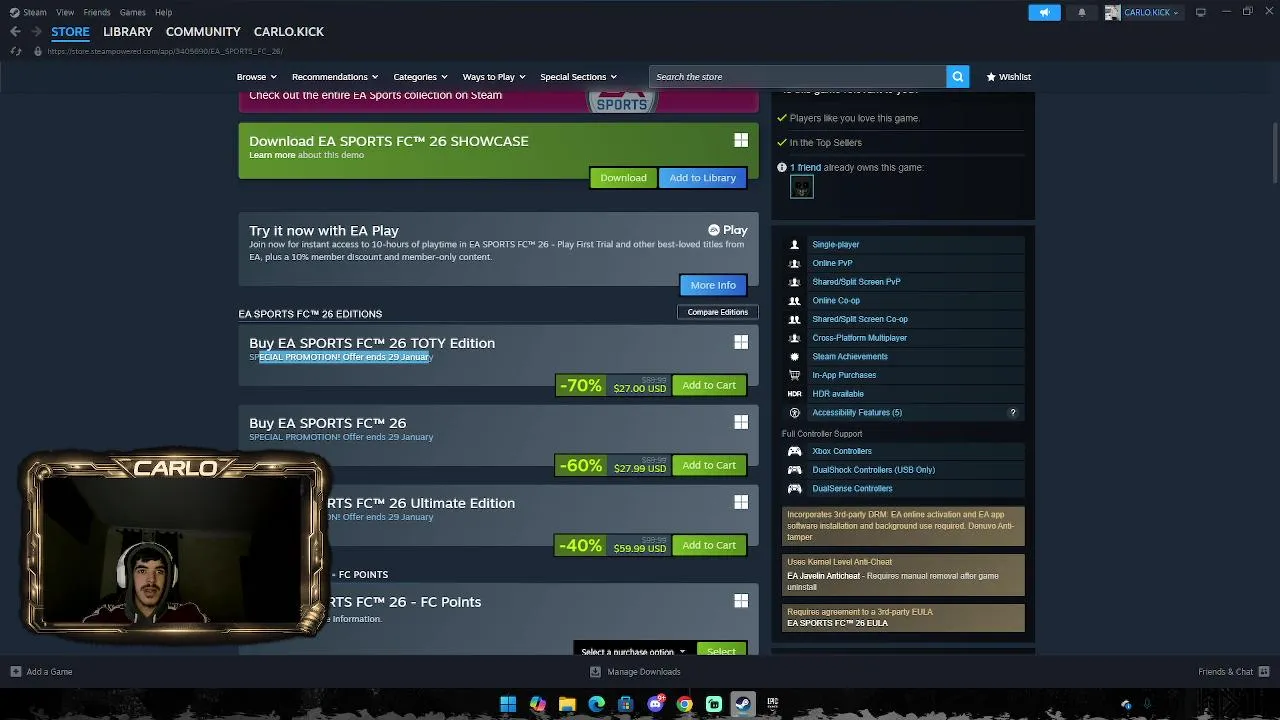Click the Manage Downloads icon
1280x720 pixels.
pos(595,672)
